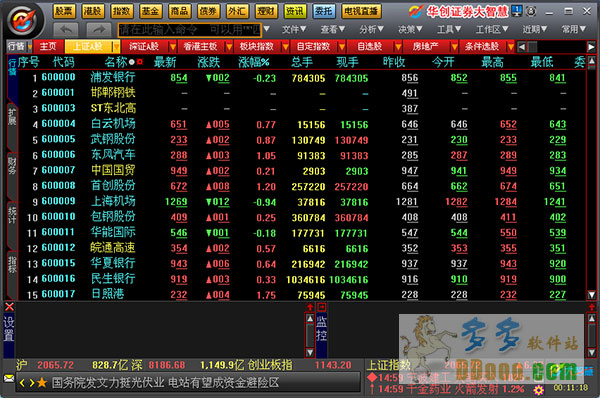The height and width of the screenshot is (398, 600).
Task: Open dropdown arrow on 自定指数 tab
Action: (341, 47)
